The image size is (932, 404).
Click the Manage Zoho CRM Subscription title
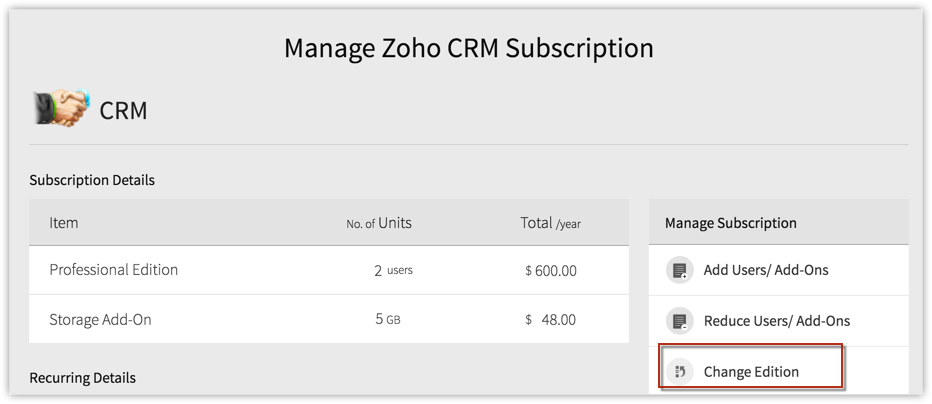pos(468,48)
